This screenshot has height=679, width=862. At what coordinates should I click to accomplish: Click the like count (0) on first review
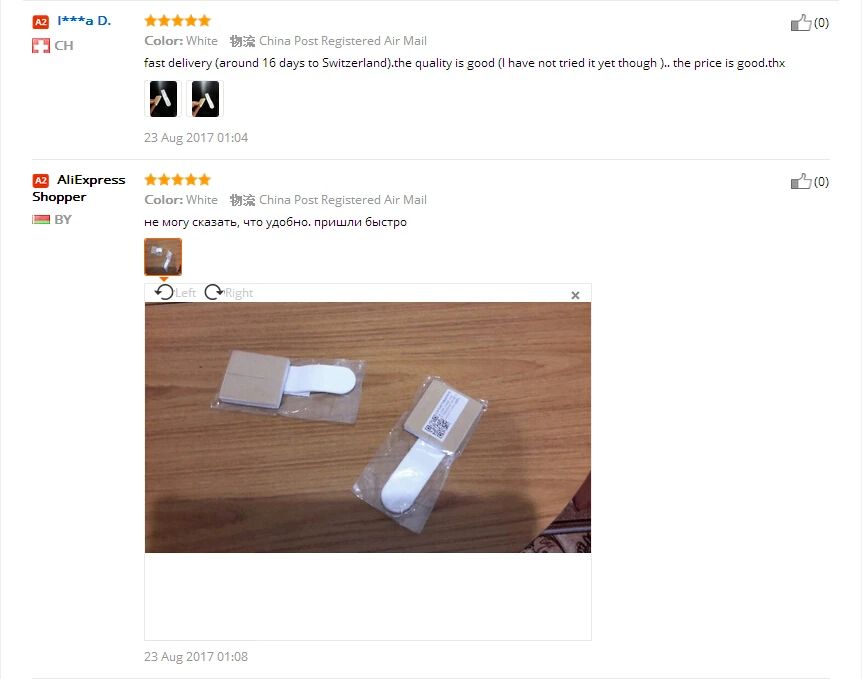821,23
